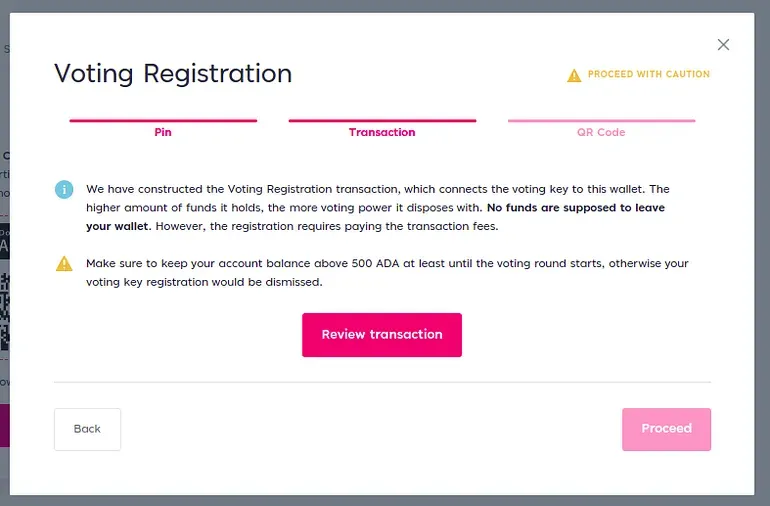
Task: Click the Voting Registration heading
Action: coord(173,74)
